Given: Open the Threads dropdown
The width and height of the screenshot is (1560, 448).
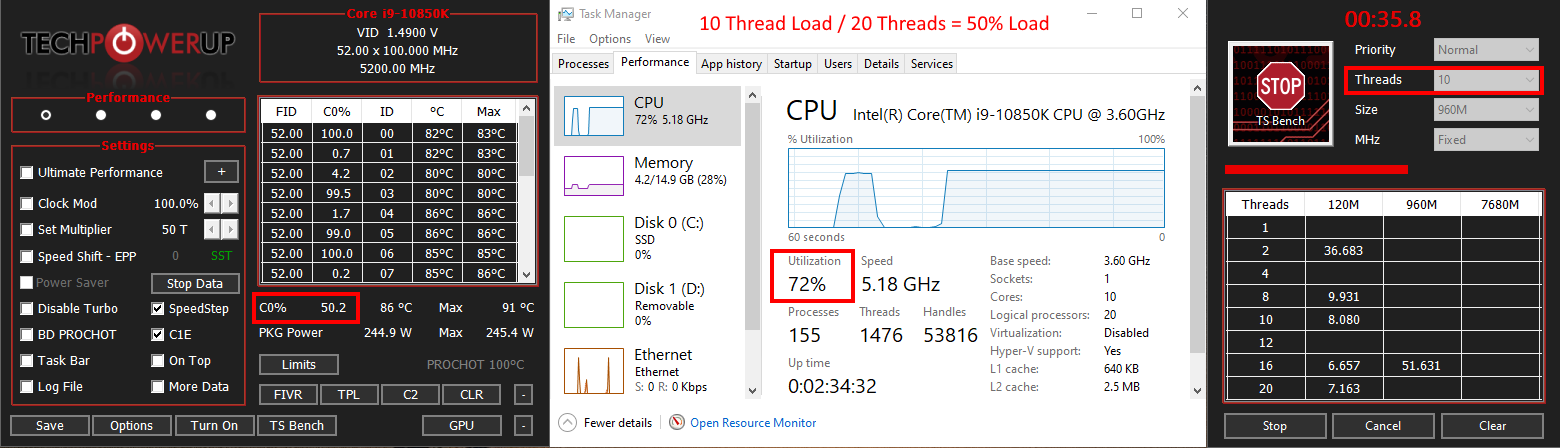Looking at the screenshot, I should (x=1486, y=80).
